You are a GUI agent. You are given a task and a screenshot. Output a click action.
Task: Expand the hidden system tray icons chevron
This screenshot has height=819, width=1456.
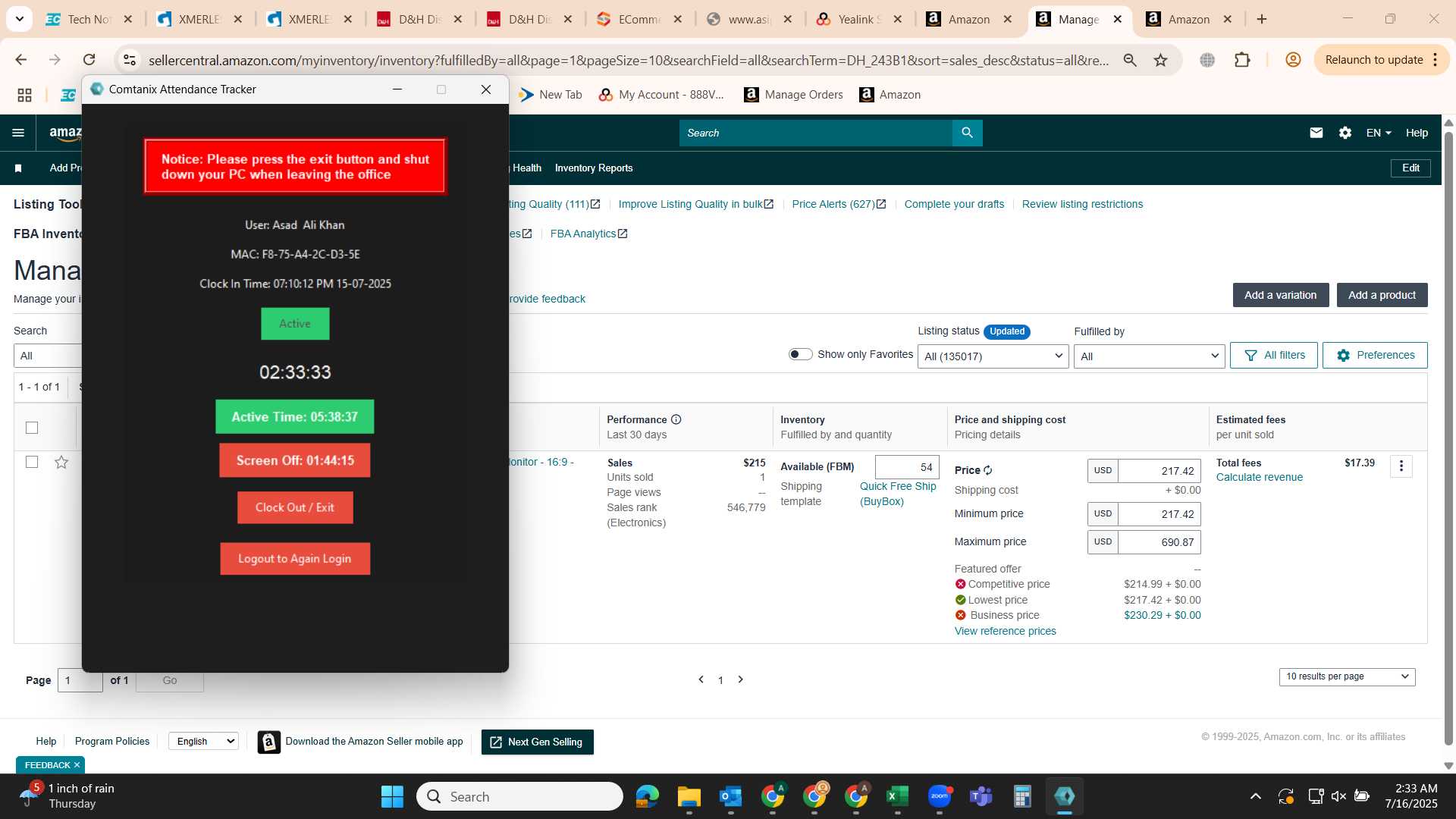(1255, 796)
